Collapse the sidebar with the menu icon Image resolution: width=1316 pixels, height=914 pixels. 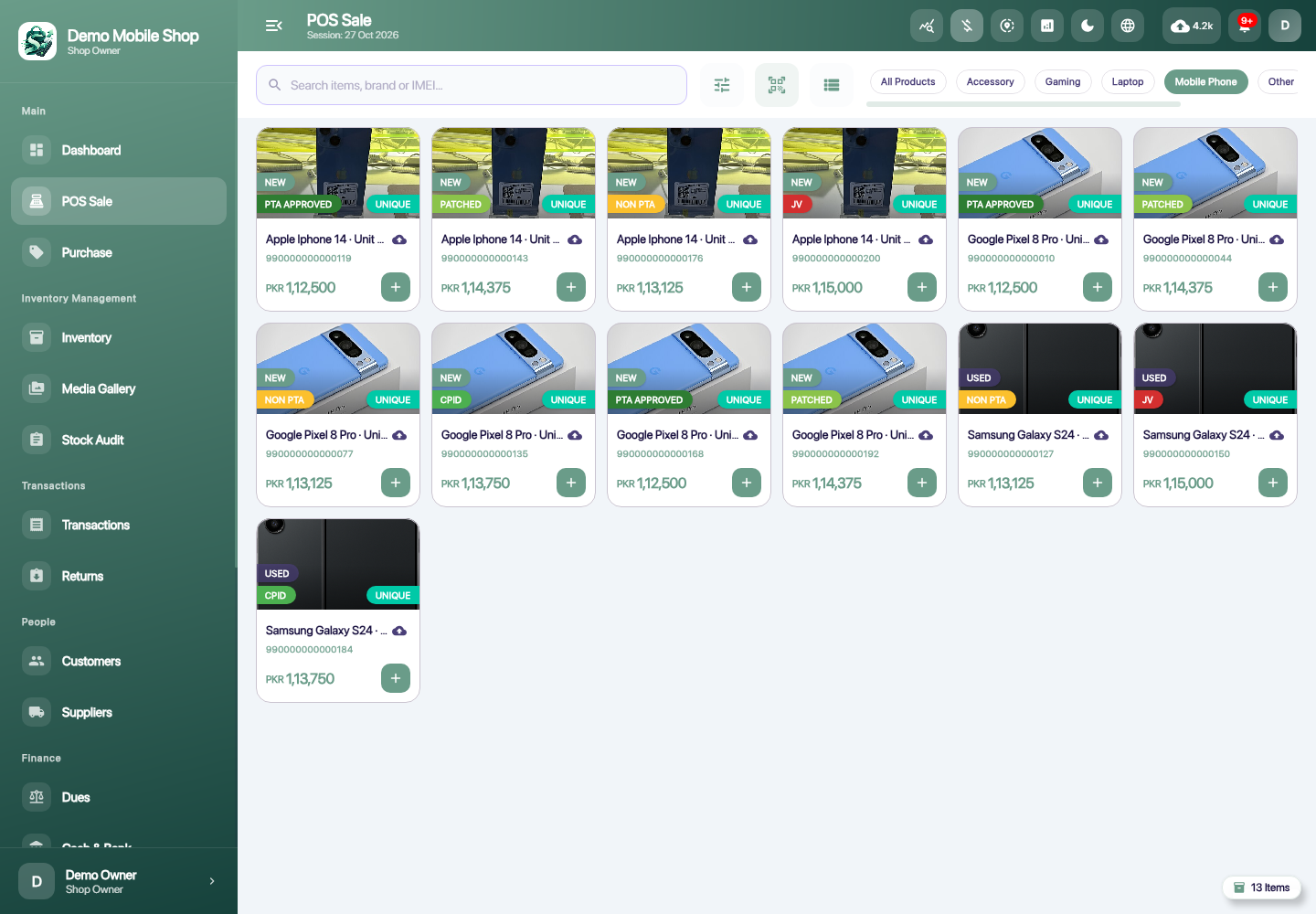point(273,26)
